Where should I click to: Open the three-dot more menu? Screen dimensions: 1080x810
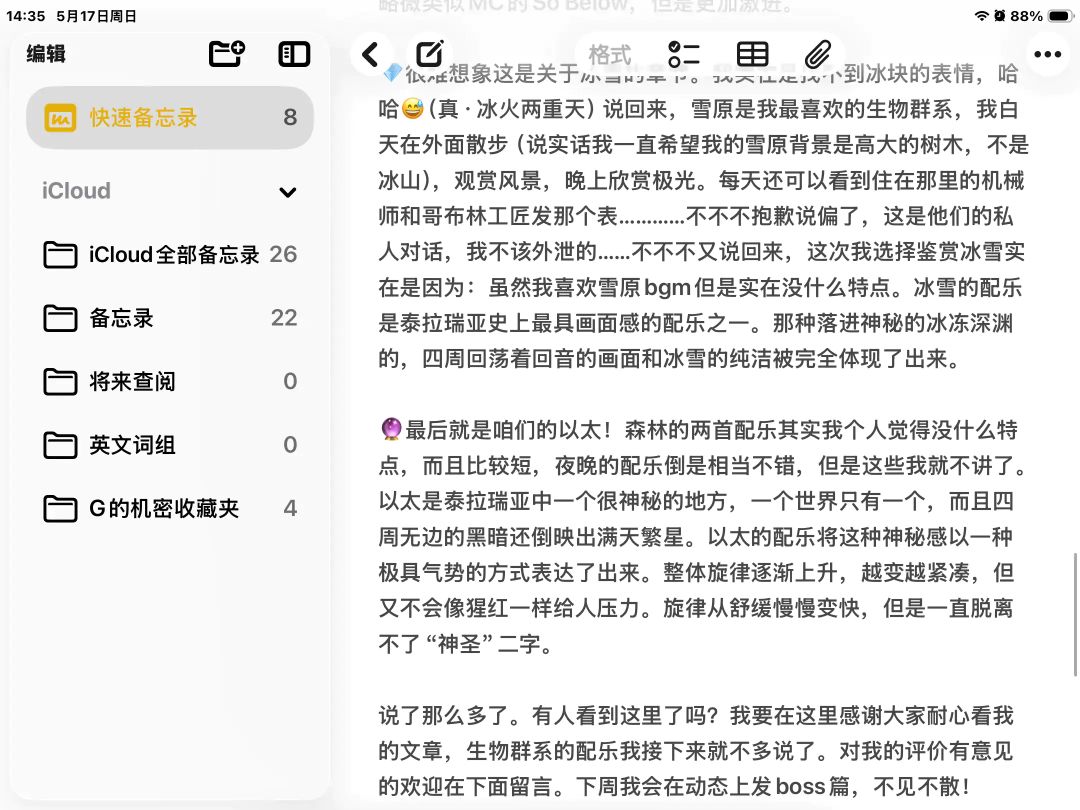pyautogui.click(x=1048, y=54)
